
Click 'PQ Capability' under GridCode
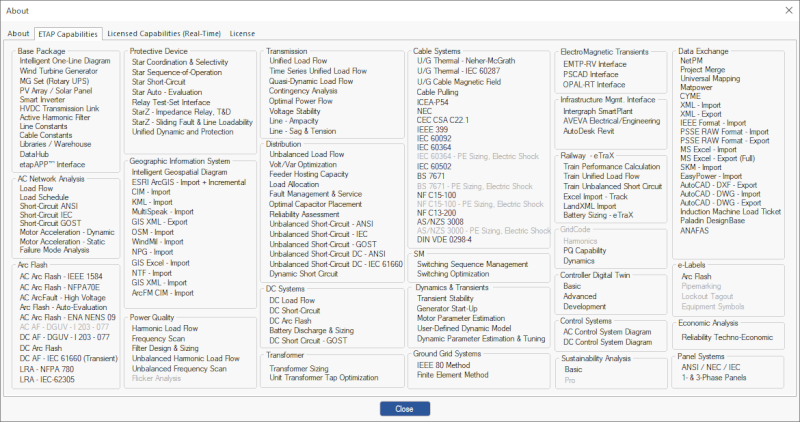585,251
